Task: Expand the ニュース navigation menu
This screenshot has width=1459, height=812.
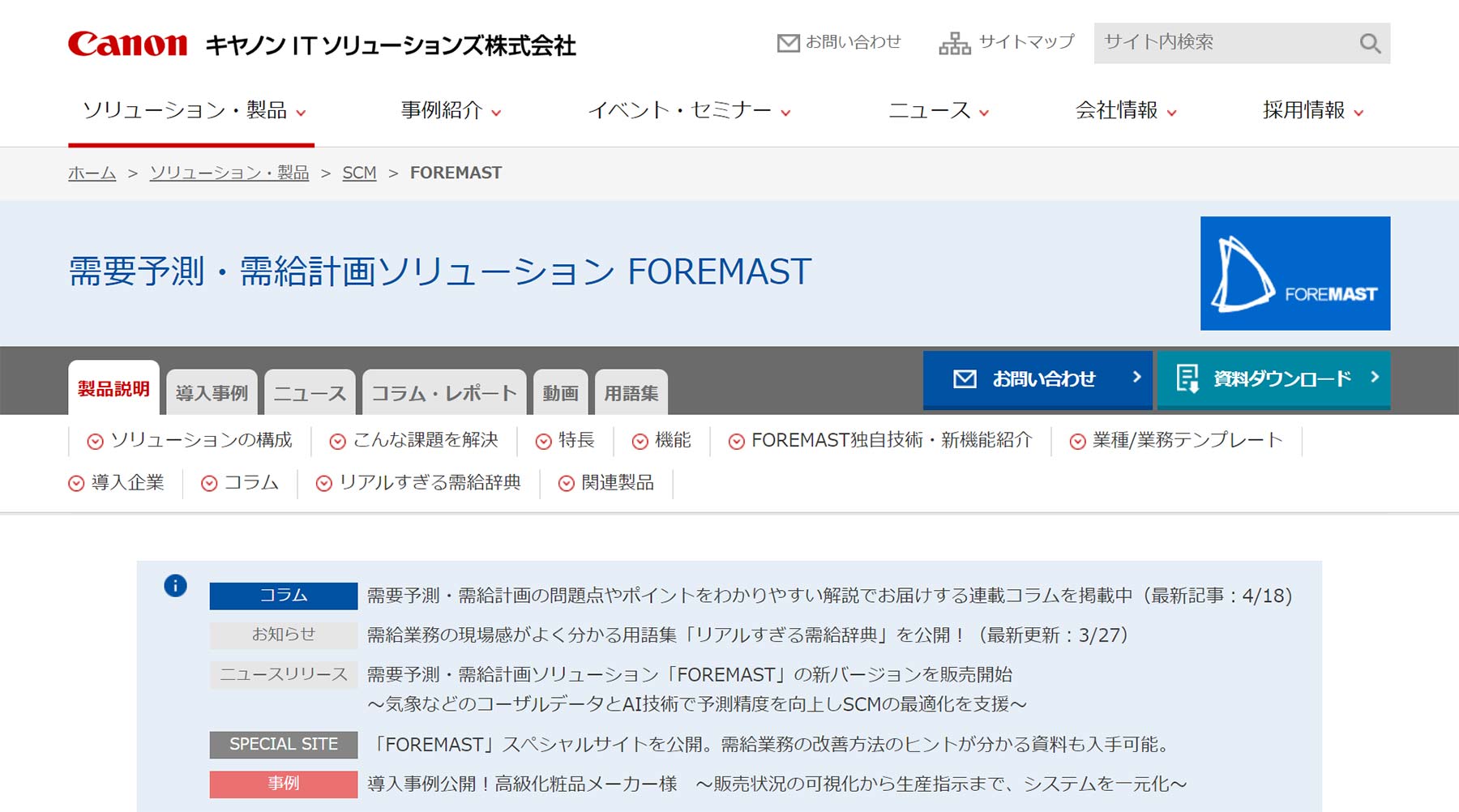Action: [938, 110]
